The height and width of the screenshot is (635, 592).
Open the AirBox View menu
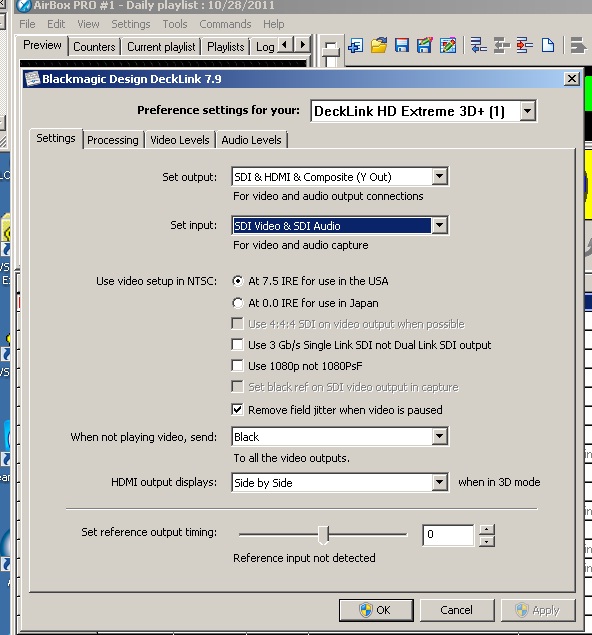(88, 24)
